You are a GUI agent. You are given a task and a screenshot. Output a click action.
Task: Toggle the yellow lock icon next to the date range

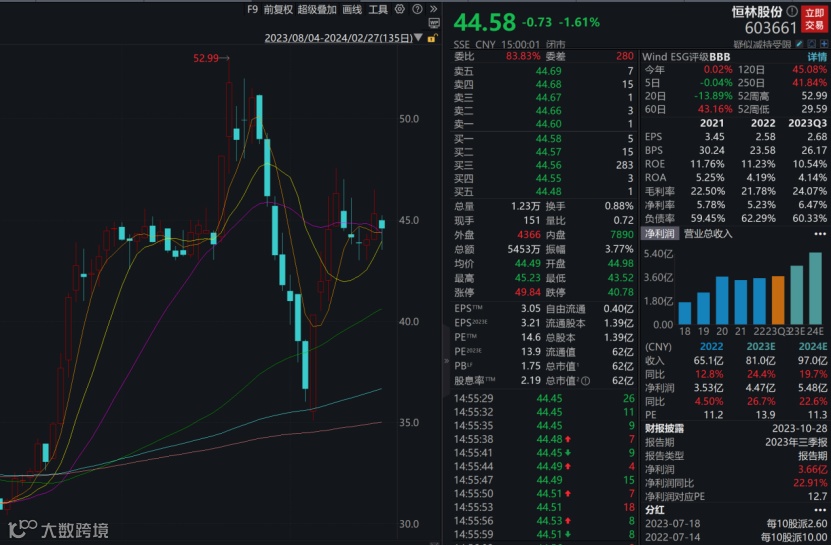432,38
